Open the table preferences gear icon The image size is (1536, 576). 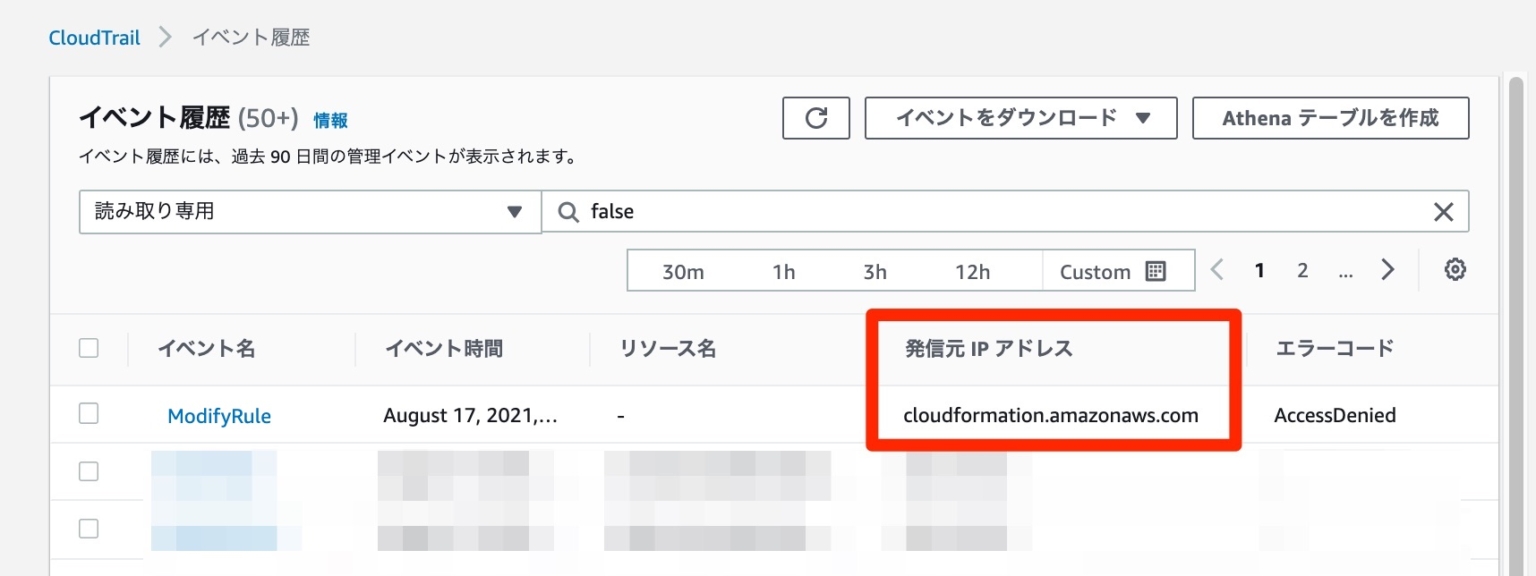pyautogui.click(x=1455, y=269)
